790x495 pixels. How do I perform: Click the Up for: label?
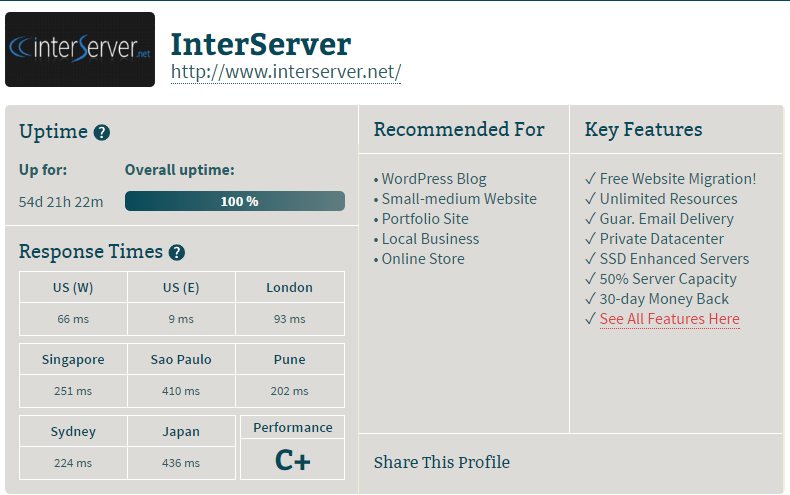point(43,170)
